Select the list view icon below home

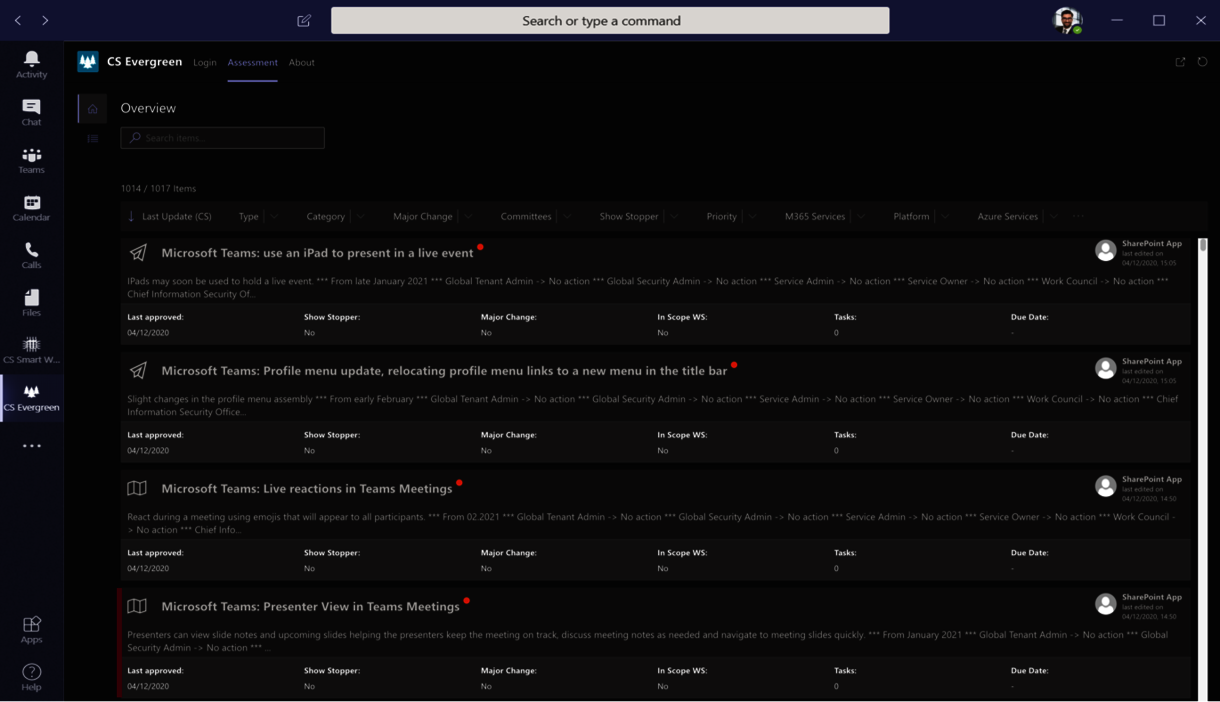(92, 139)
